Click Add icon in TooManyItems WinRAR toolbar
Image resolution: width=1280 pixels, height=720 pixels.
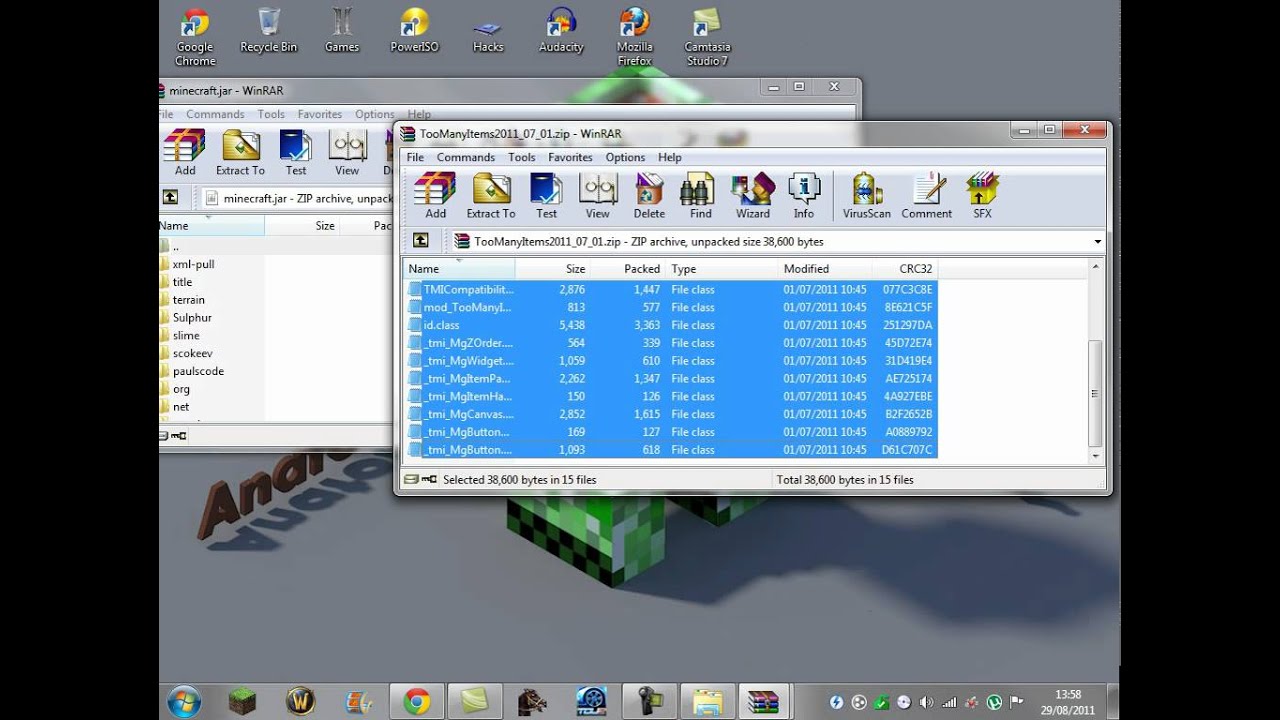[435, 195]
